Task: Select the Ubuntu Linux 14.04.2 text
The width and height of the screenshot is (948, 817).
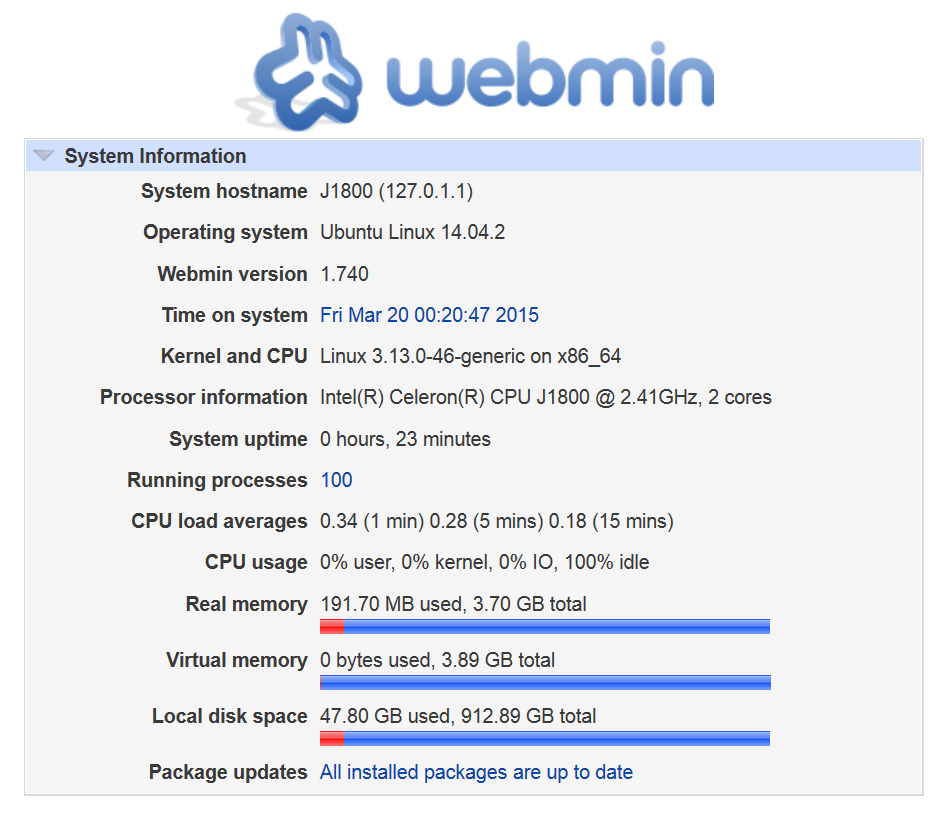Action: tap(412, 232)
